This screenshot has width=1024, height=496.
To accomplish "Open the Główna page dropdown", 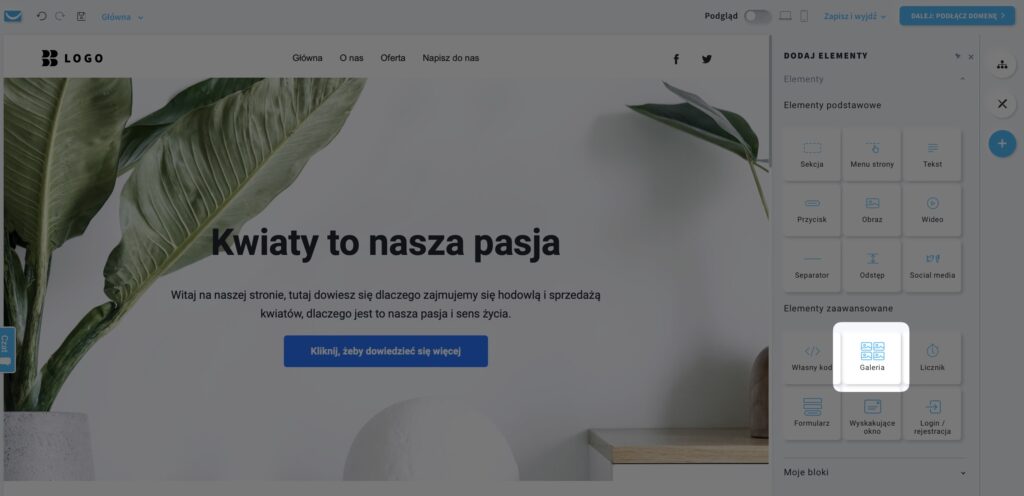I will click(122, 17).
